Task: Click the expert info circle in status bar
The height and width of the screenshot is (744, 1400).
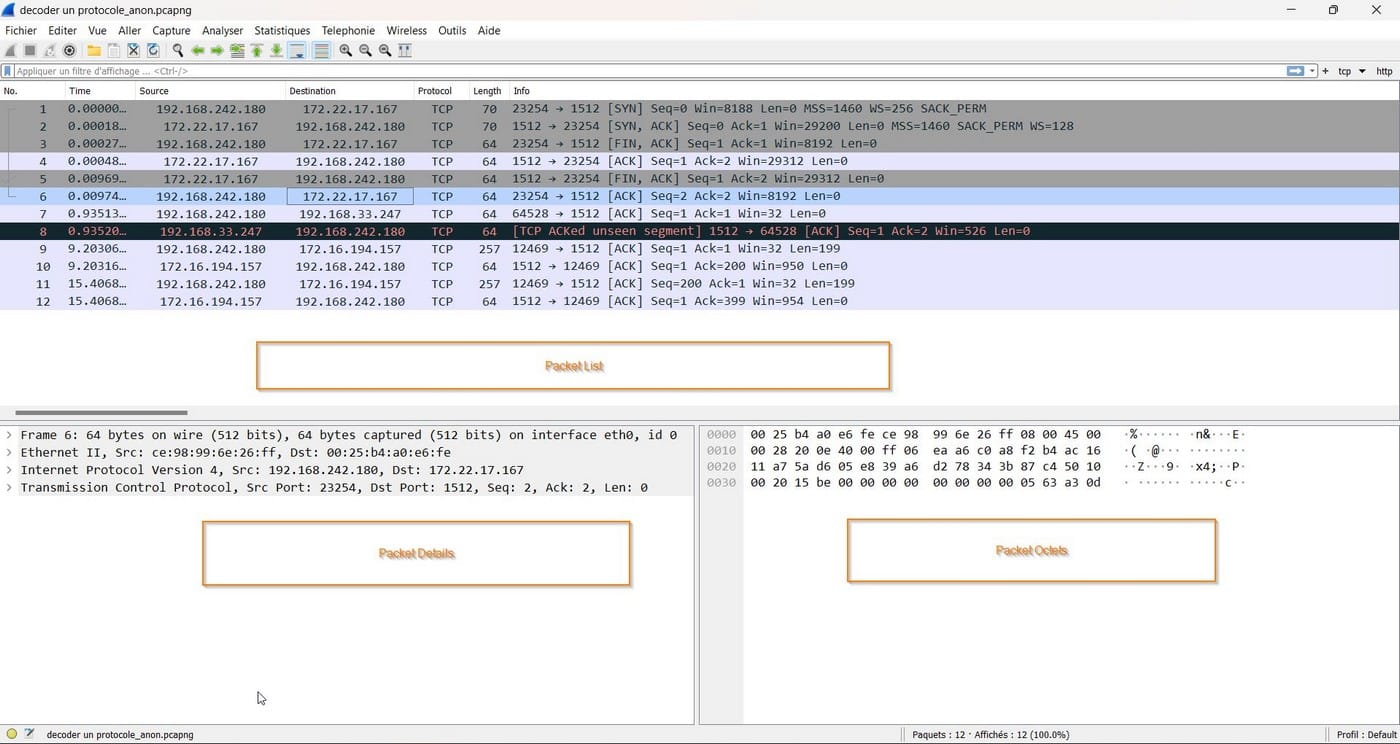Action: click(x=12, y=734)
